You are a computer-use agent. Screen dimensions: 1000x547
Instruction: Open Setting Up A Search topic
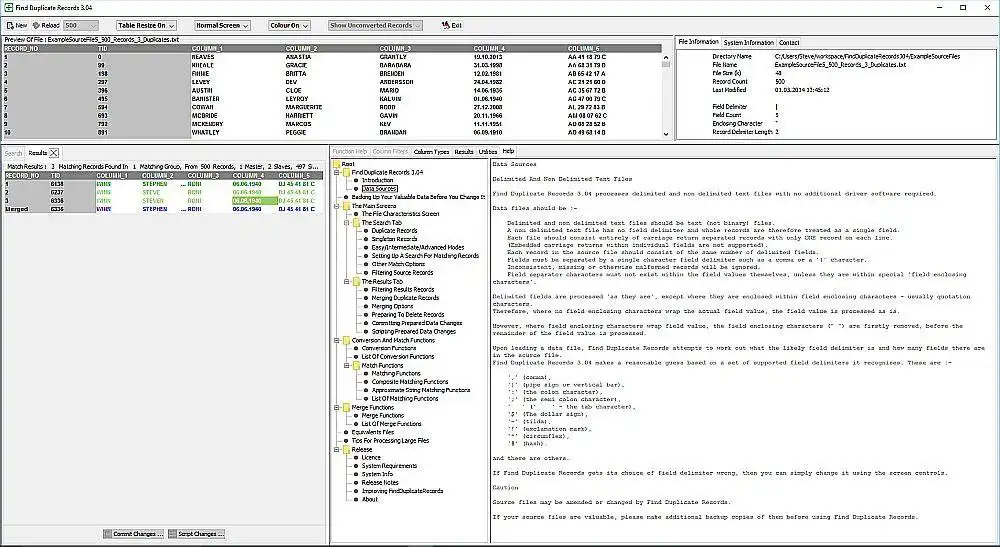point(425,256)
